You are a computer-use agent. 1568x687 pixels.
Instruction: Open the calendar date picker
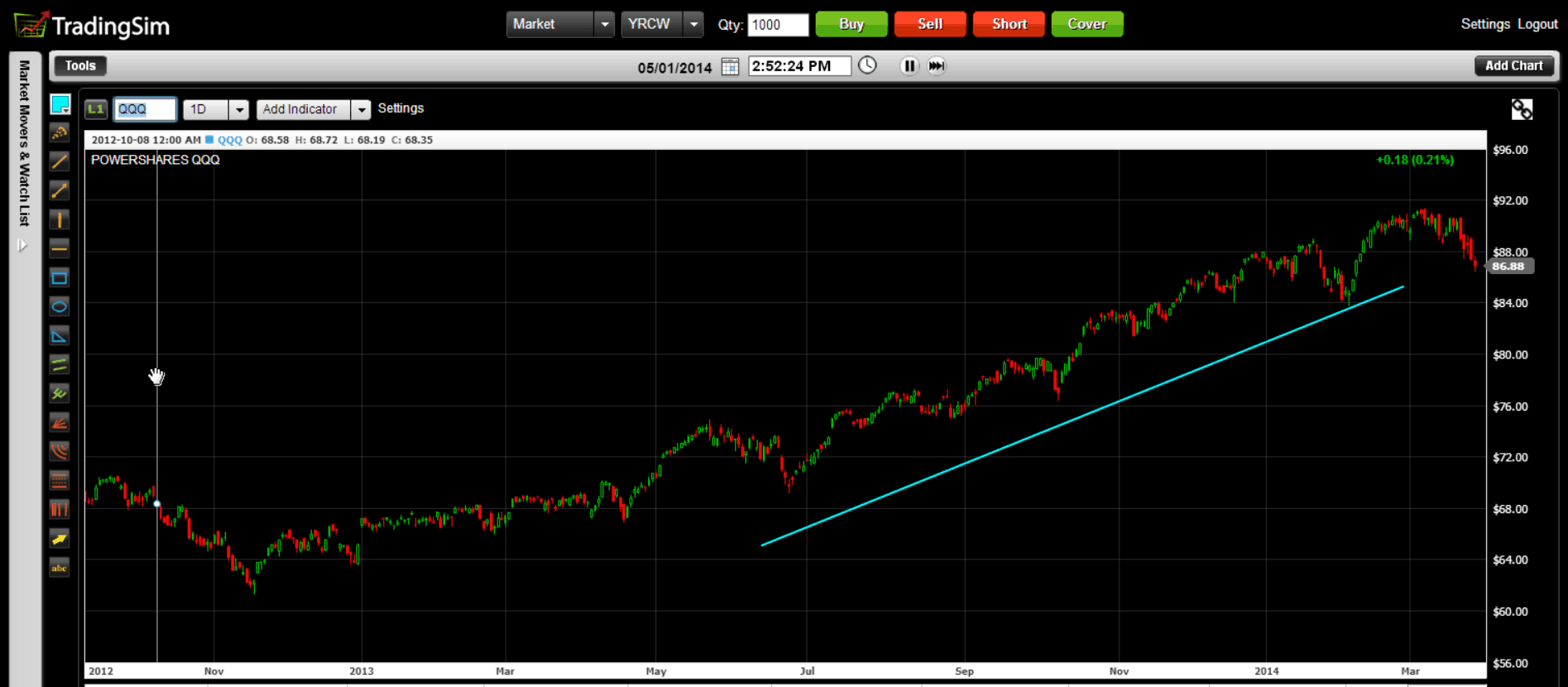pyautogui.click(x=730, y=66)
